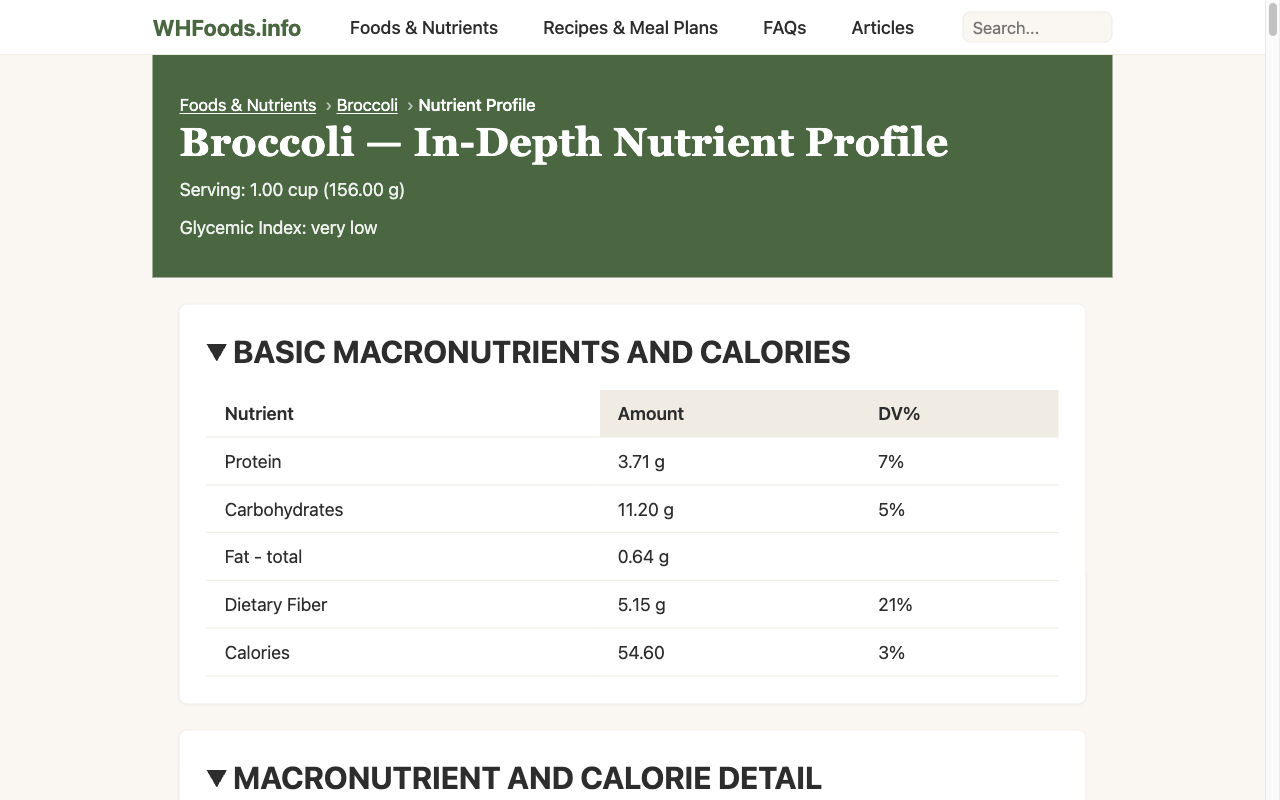Open the Recipes & Meal Plans menu
This screenshot has width=1280, height=800.
point(630,27)
